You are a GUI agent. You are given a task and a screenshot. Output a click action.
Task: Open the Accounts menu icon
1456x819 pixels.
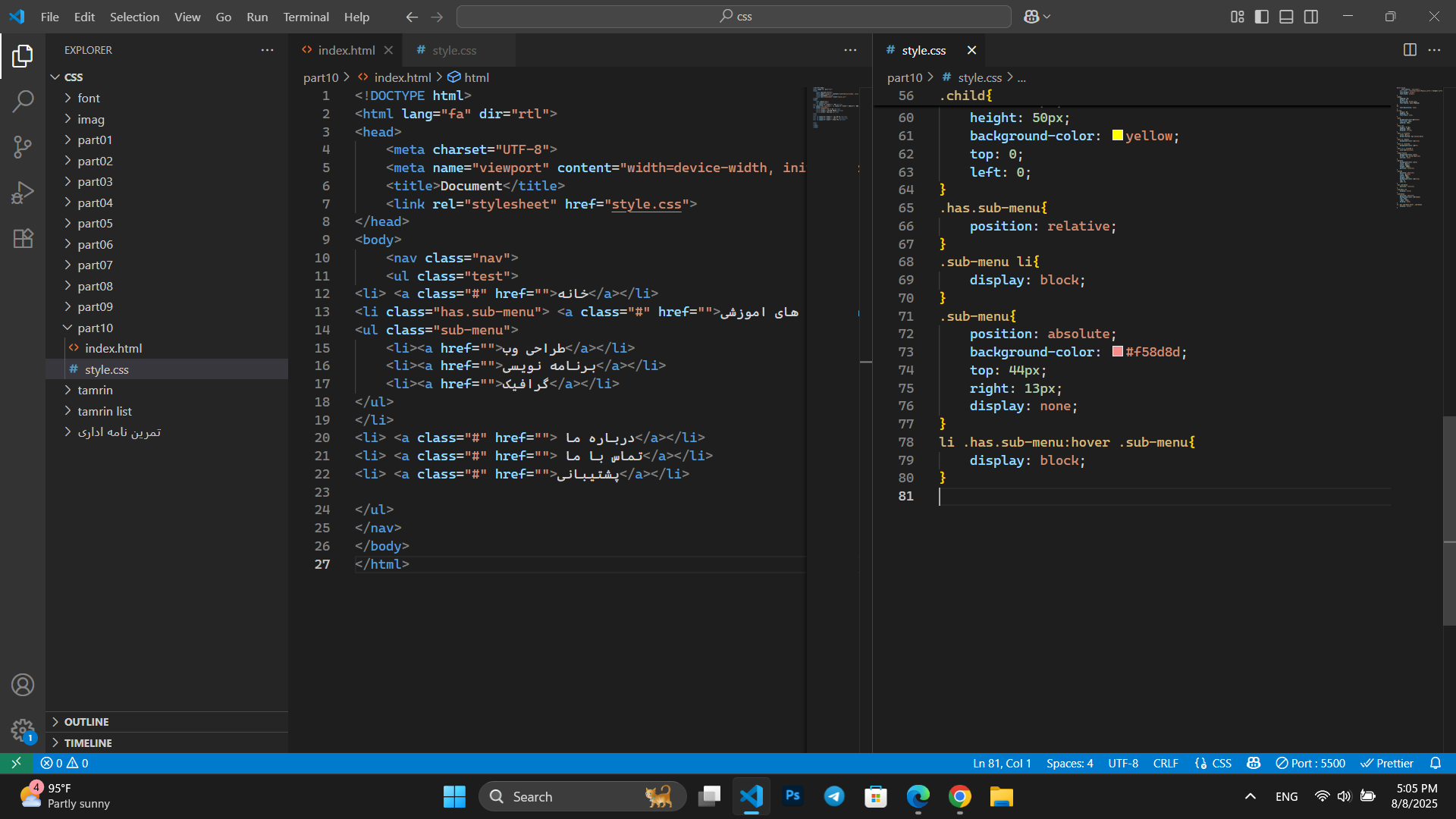coord(23,685)
